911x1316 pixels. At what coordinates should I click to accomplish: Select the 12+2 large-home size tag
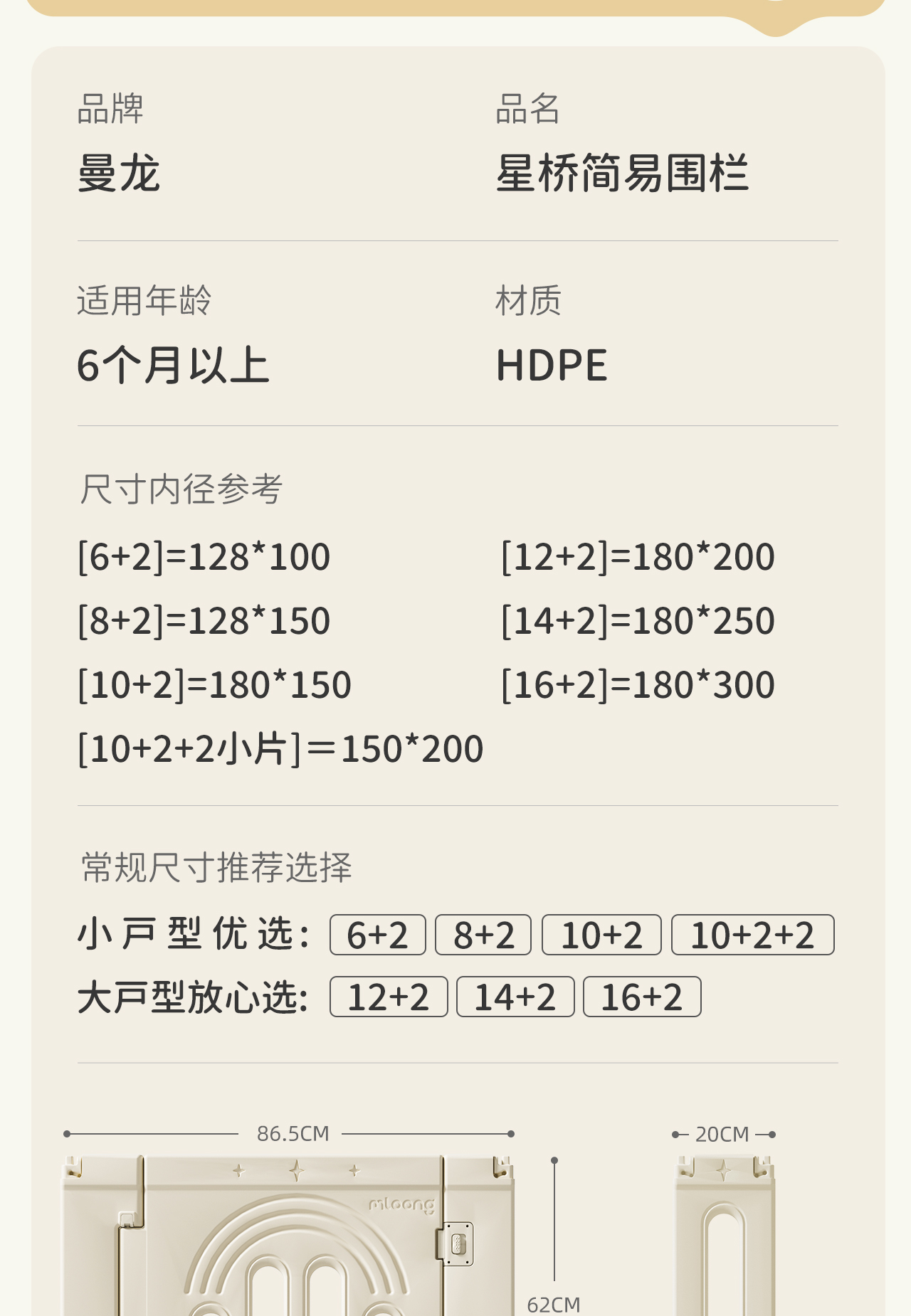(389, 997)
